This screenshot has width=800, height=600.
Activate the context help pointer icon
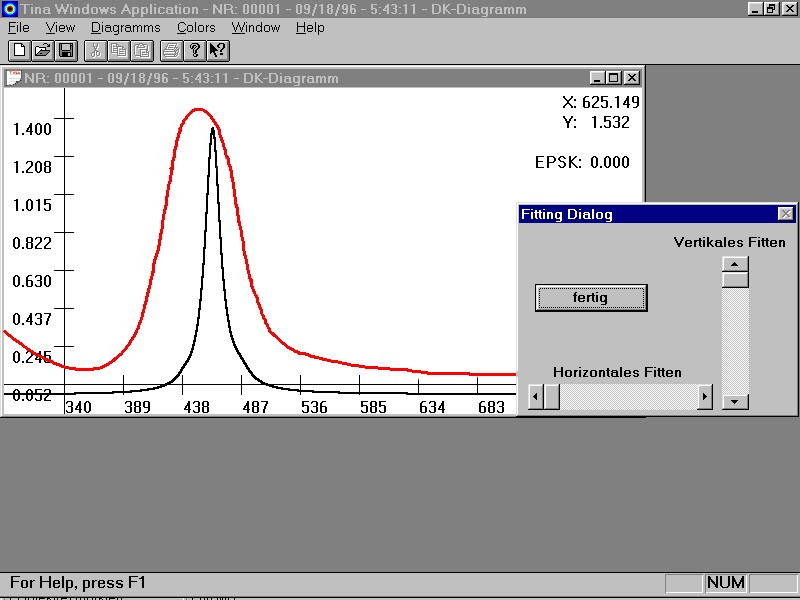[218, 50]
